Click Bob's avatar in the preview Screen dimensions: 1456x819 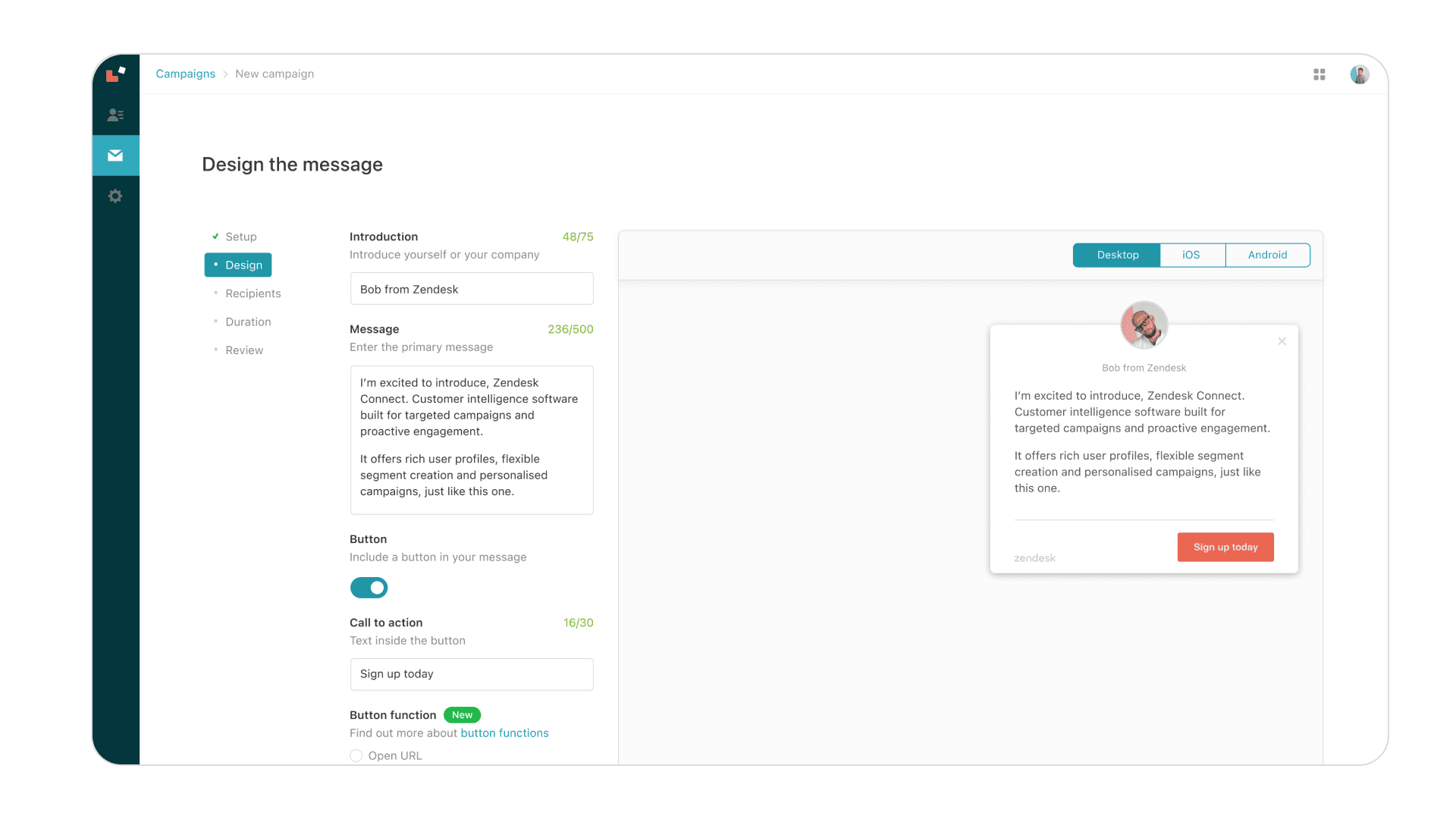click(1144, 325)
